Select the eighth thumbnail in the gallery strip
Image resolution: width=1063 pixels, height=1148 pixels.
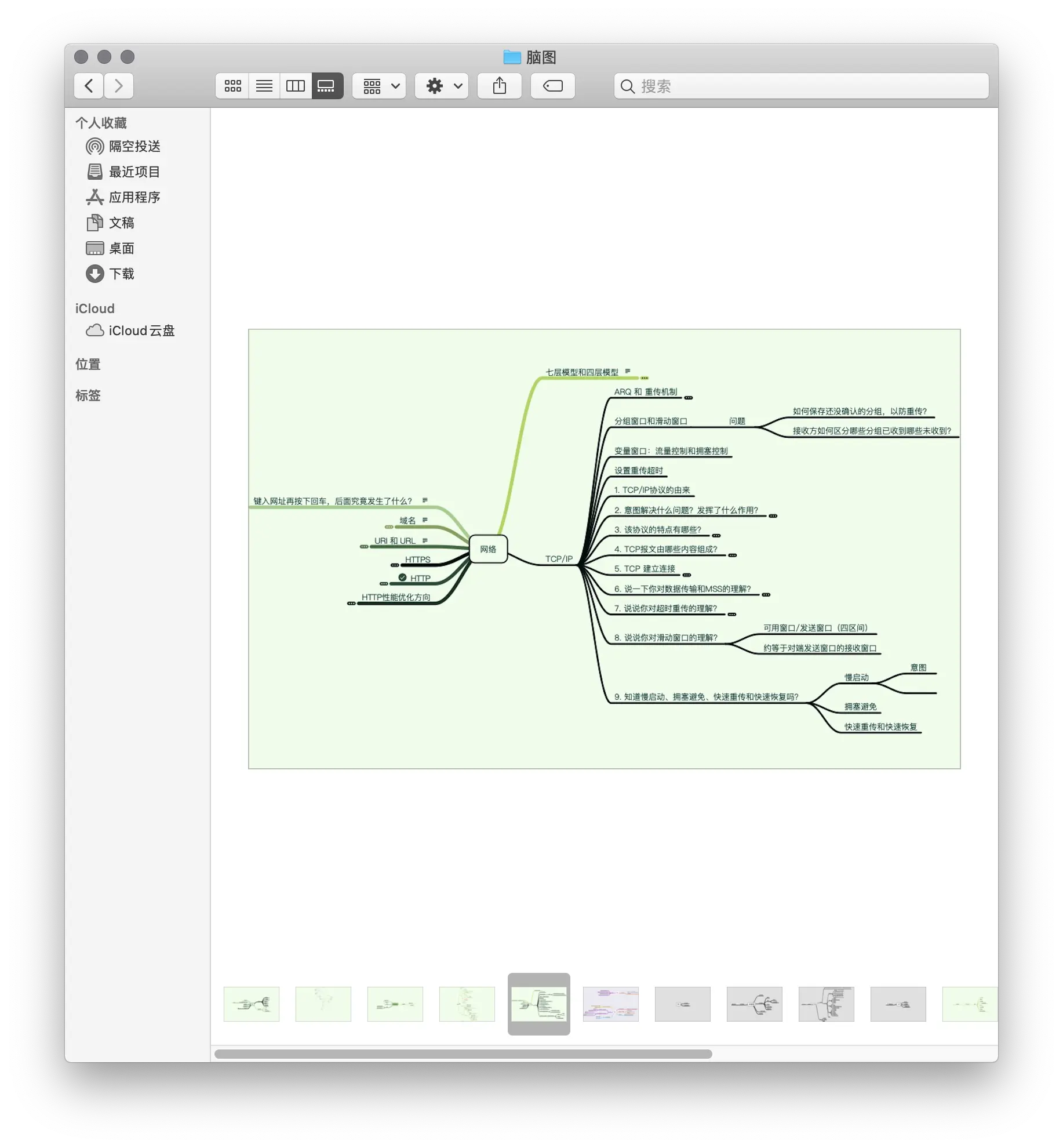coord(755,1004)
